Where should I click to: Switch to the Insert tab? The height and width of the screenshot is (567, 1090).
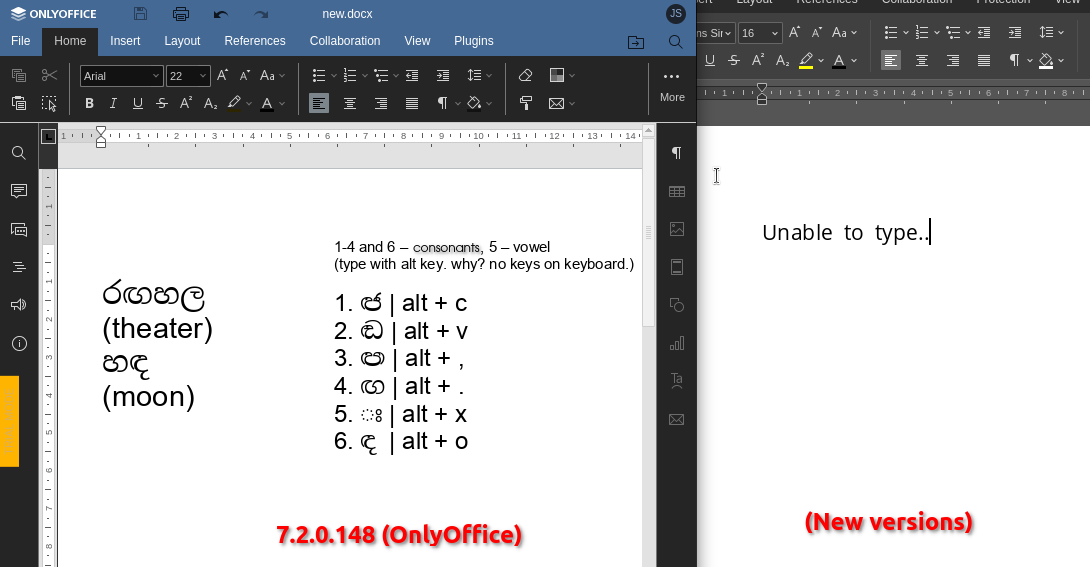125,41
